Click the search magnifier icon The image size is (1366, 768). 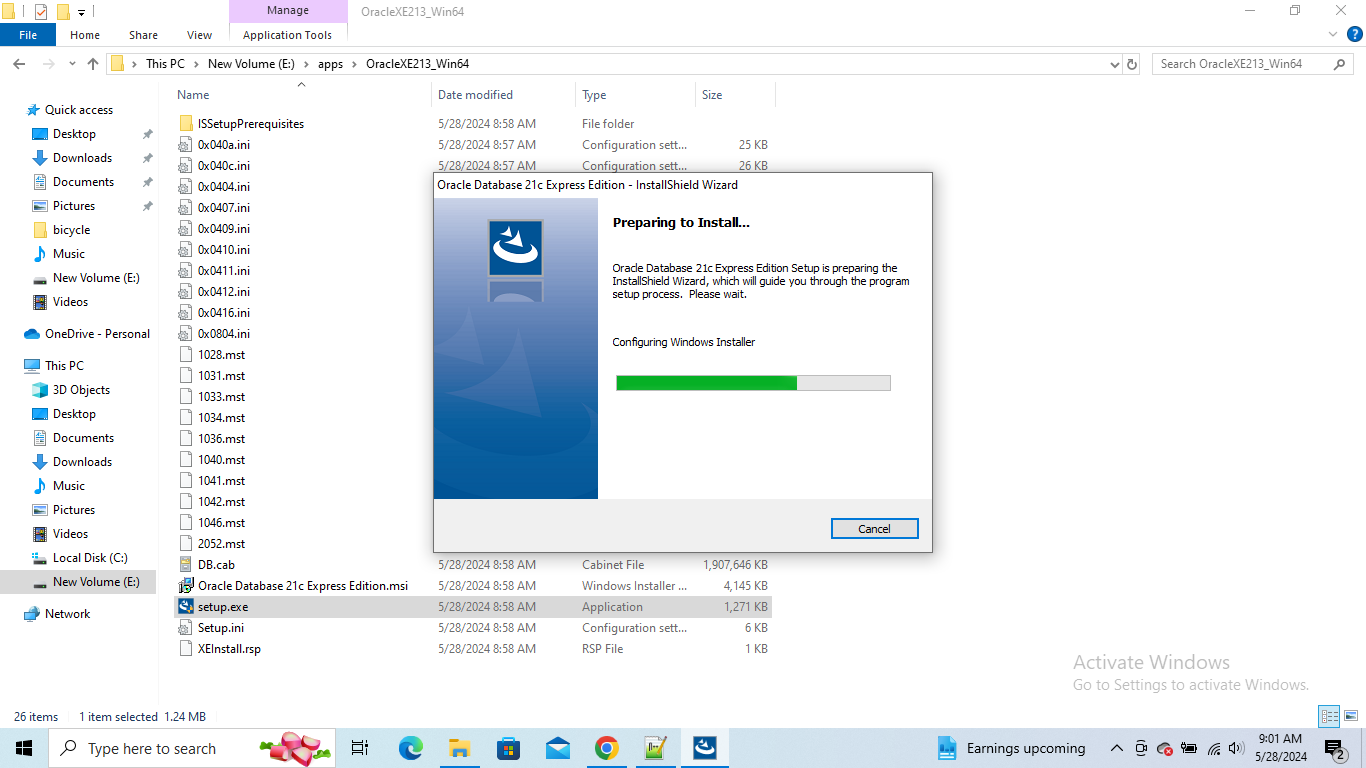pyautogui.click(x=1340, y=64)
